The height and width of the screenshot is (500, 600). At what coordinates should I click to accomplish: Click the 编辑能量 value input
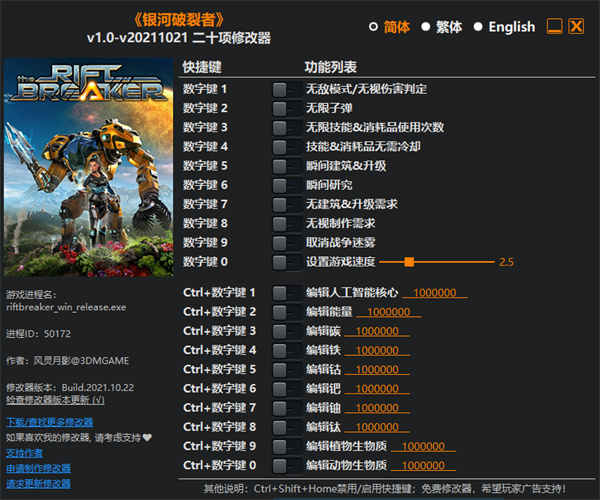(381, 312)
